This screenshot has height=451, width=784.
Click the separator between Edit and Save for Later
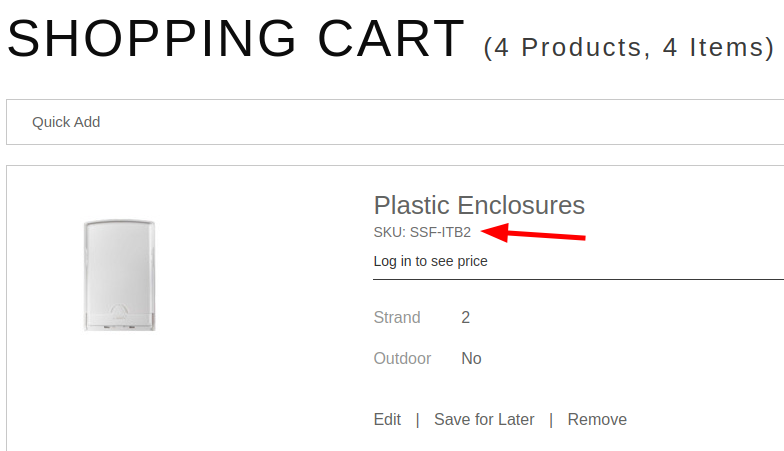pos(418,420)
